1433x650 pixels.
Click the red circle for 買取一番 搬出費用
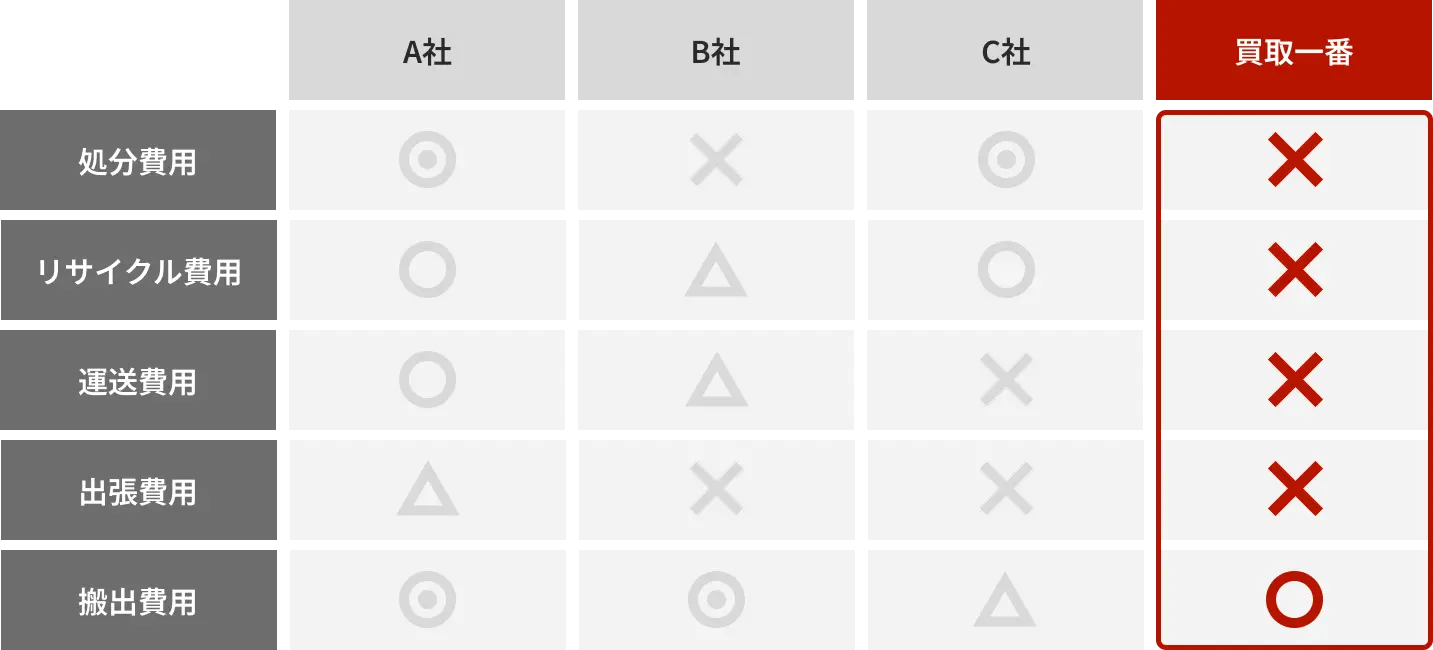[x=1294, y=599]
